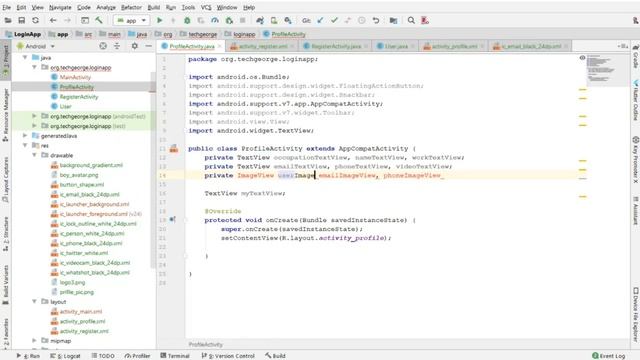Screen dimensions: 640x360
Task: Click the techgeorge breadcrumb in navigation bar
Action: (x=202, y=34)
